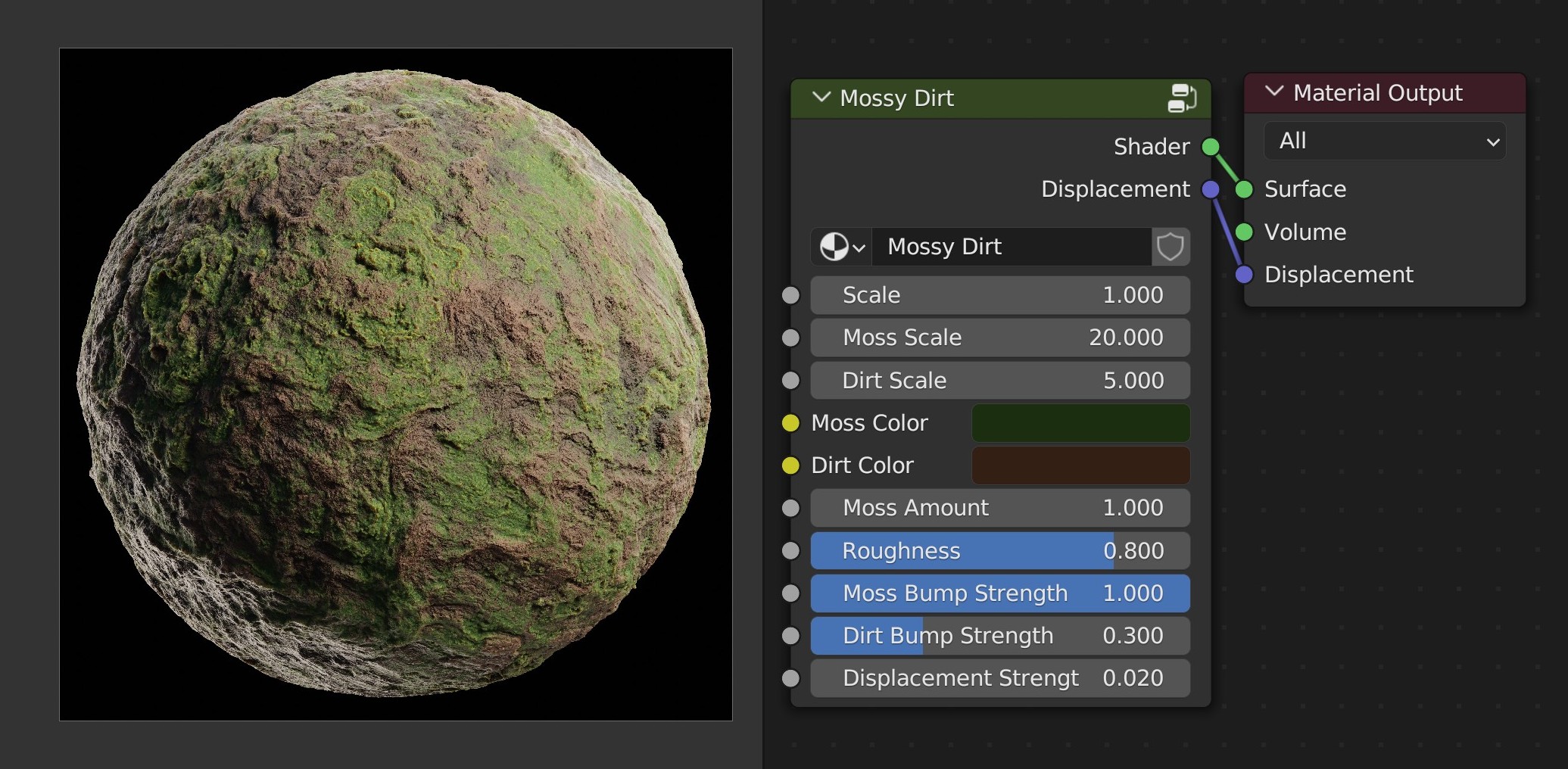The width and height of the screenshot is (1568, 769).
Task: Edit the Displacement Strength value
Action: click(x=999, y=677)
